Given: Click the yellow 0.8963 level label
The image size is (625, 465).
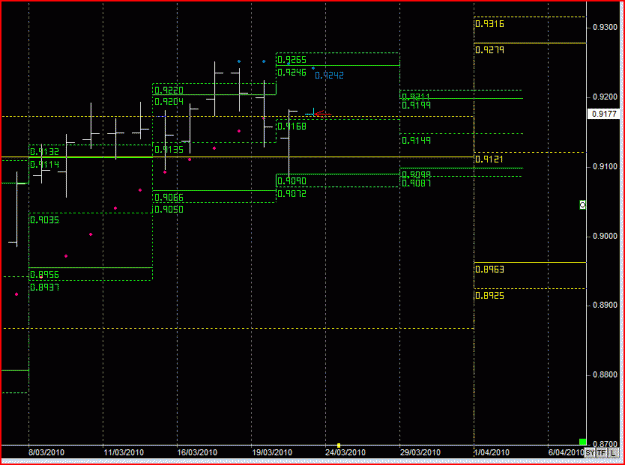Looking at the screenshot, I should pos(490,270).
